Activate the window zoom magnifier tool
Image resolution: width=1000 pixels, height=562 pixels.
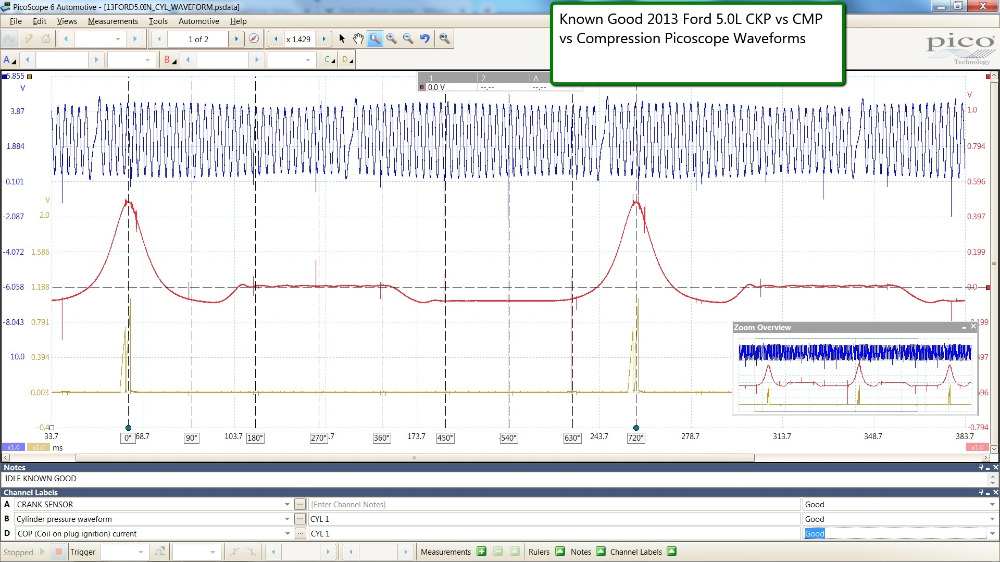point(375,39)
